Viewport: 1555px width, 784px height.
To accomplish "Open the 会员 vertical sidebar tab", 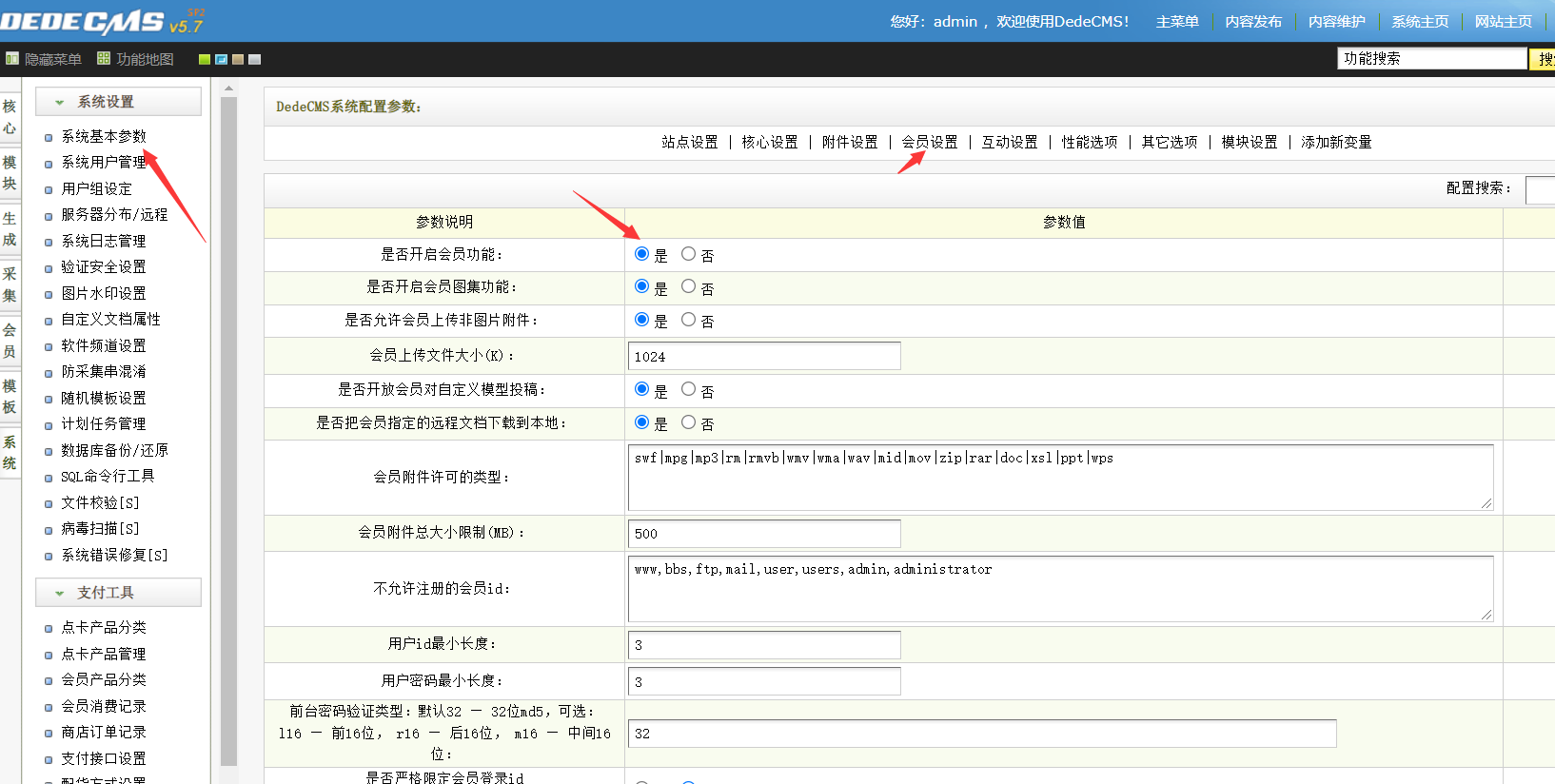I will click(x=10, y=341).
